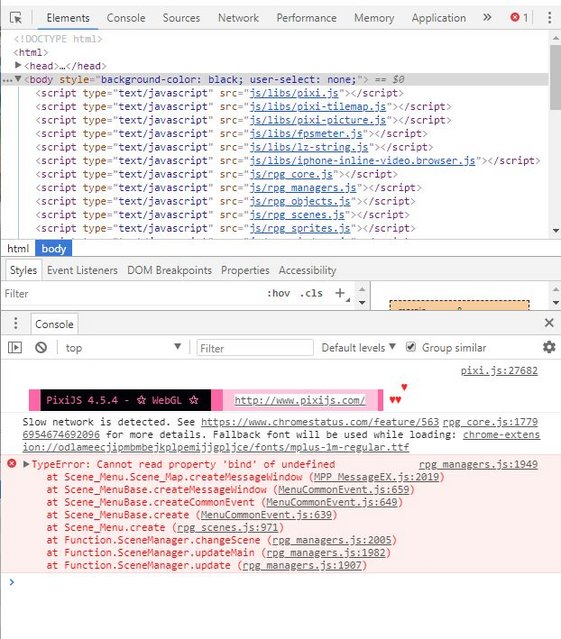
Task: Click the orange margin box model
Action: click(x=459, y=305)
